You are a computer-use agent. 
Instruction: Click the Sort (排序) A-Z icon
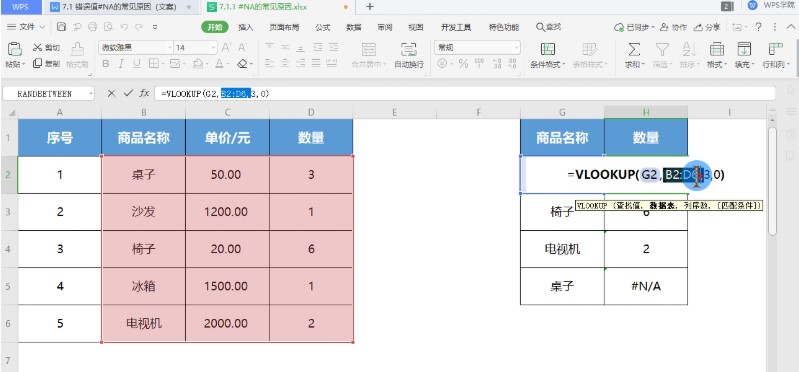coord(689,49)
